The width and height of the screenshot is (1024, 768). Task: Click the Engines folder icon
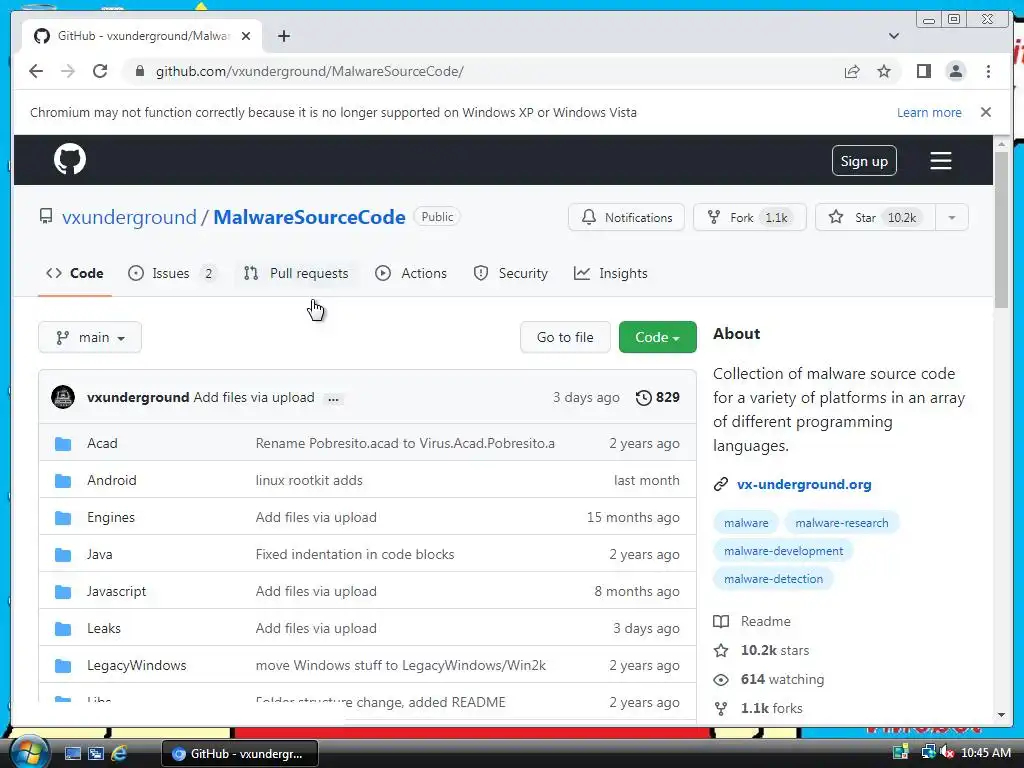[x=63, y=518]
